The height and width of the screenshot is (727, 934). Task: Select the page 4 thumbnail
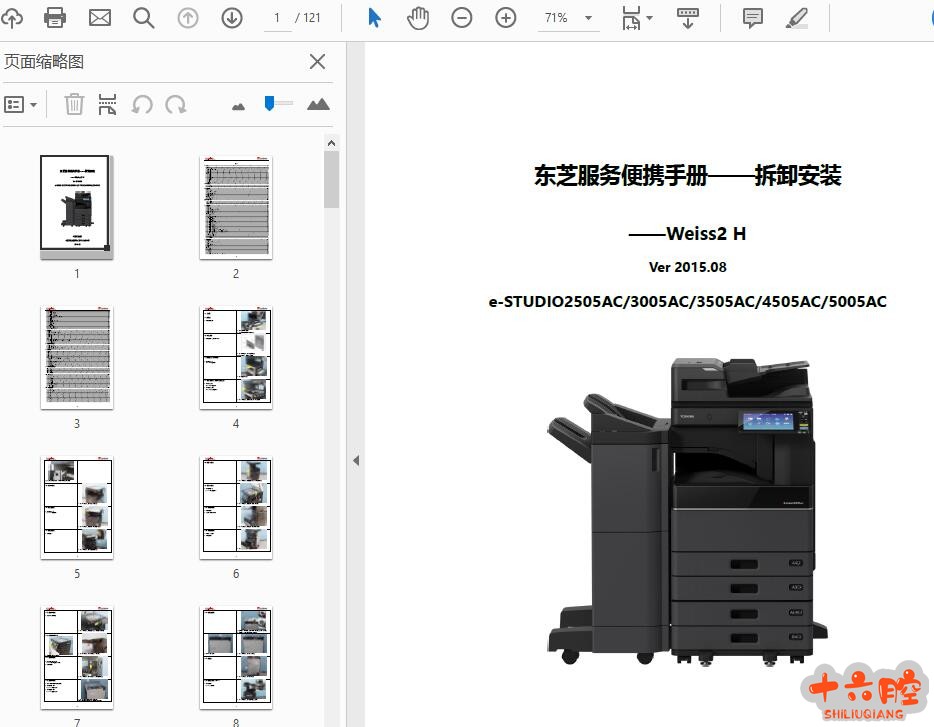pyautogui.click(x=236, y=358)
